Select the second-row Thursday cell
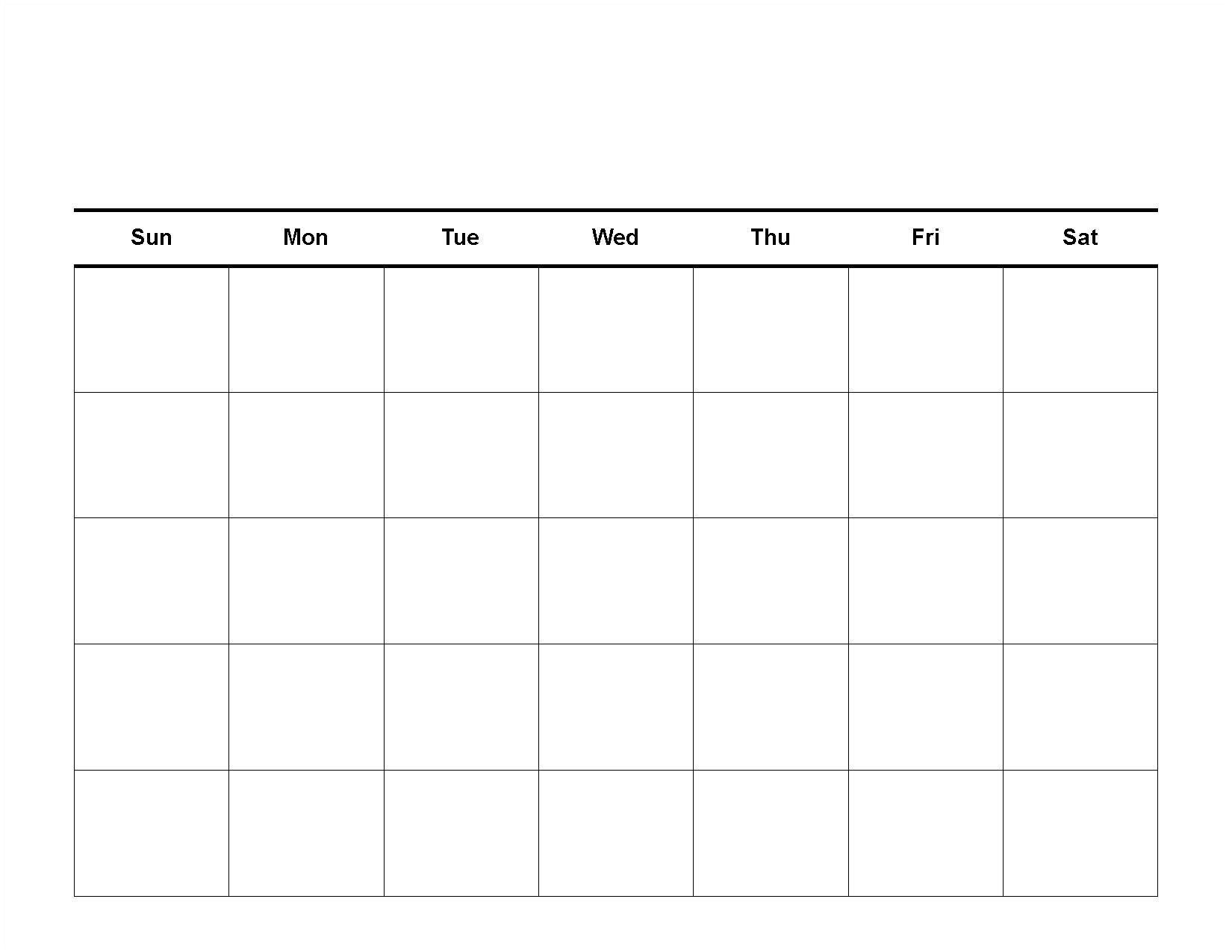Image resolution: width=1232 pixels, height=952 pixels. click(771, 455)
